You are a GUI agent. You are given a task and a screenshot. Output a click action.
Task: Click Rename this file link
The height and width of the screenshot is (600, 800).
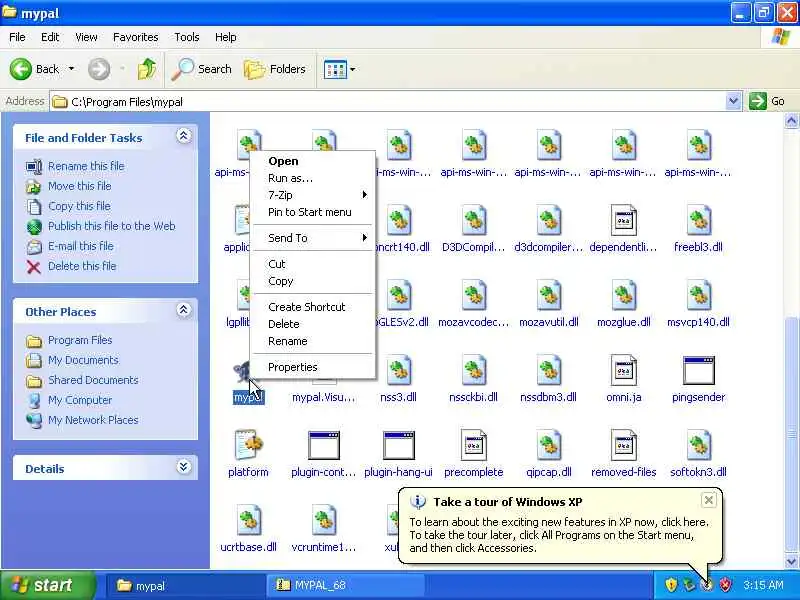coord(86,166)
